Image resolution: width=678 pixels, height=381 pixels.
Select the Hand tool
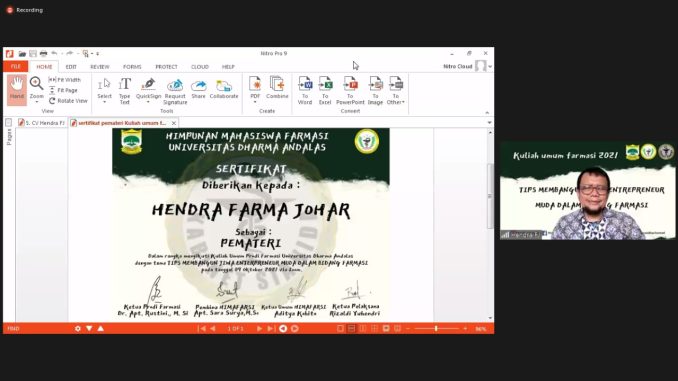17,90
